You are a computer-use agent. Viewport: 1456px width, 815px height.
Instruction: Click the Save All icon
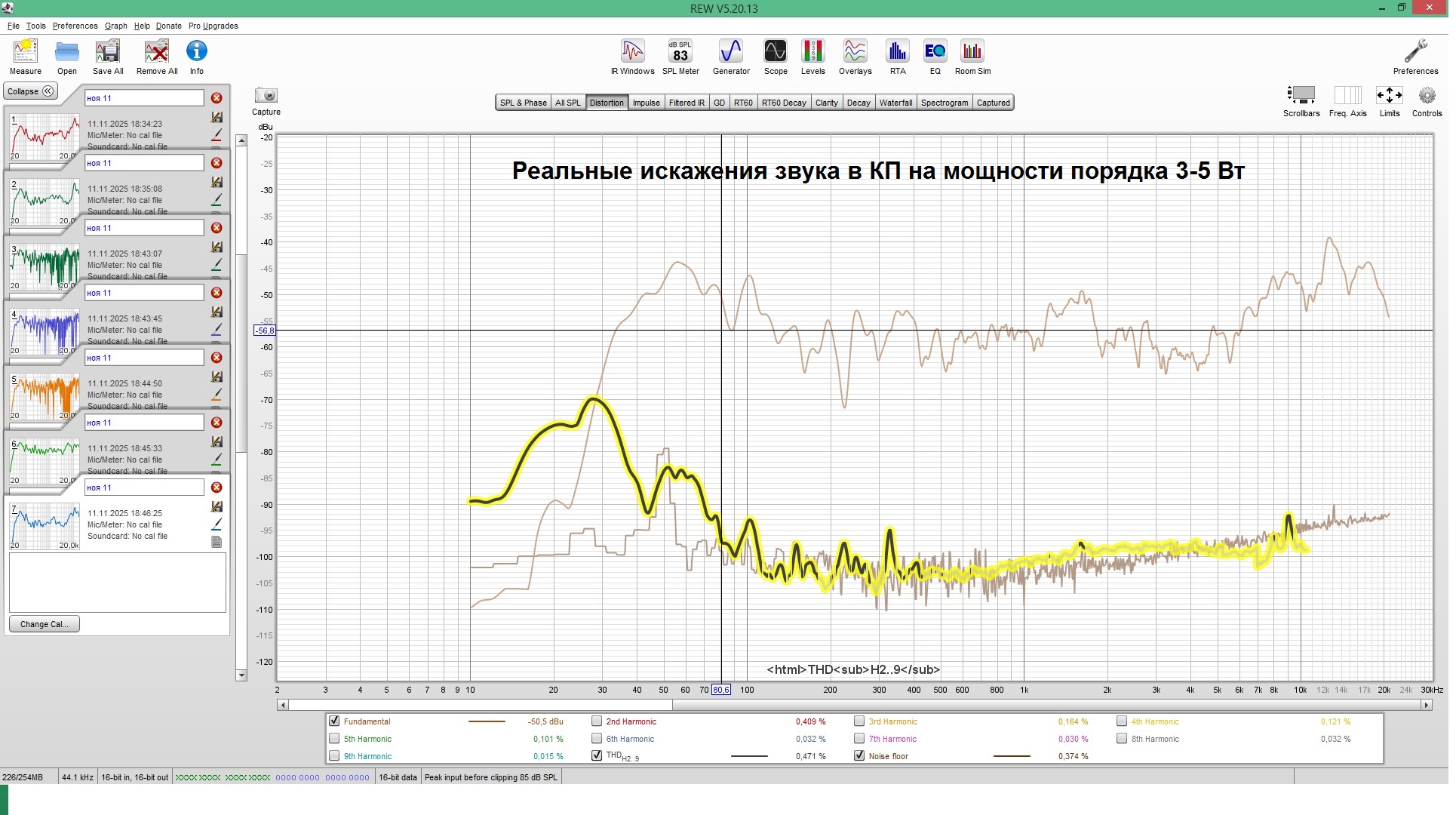108,57
